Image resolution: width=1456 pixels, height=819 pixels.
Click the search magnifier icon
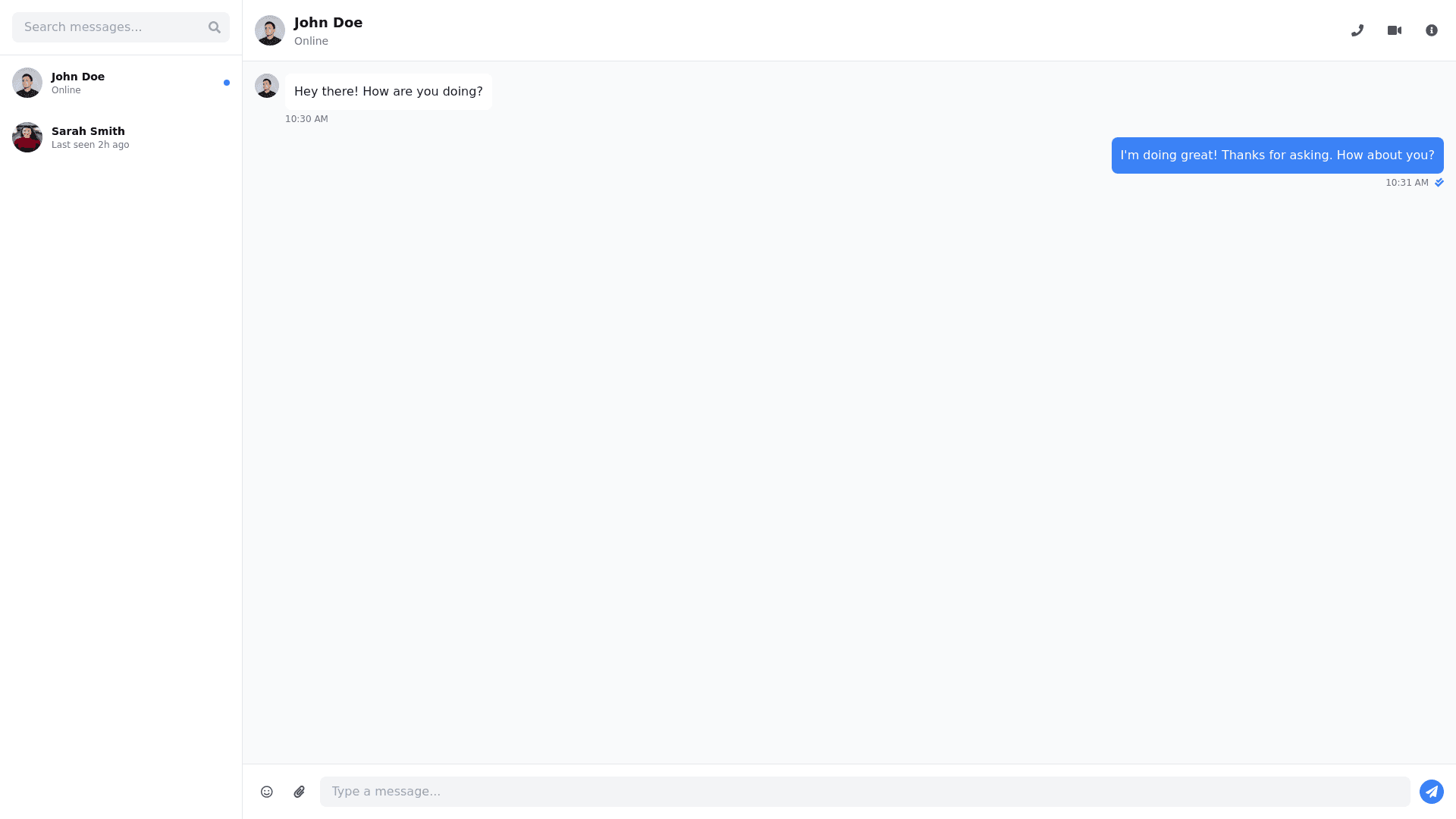coord(215,27)
